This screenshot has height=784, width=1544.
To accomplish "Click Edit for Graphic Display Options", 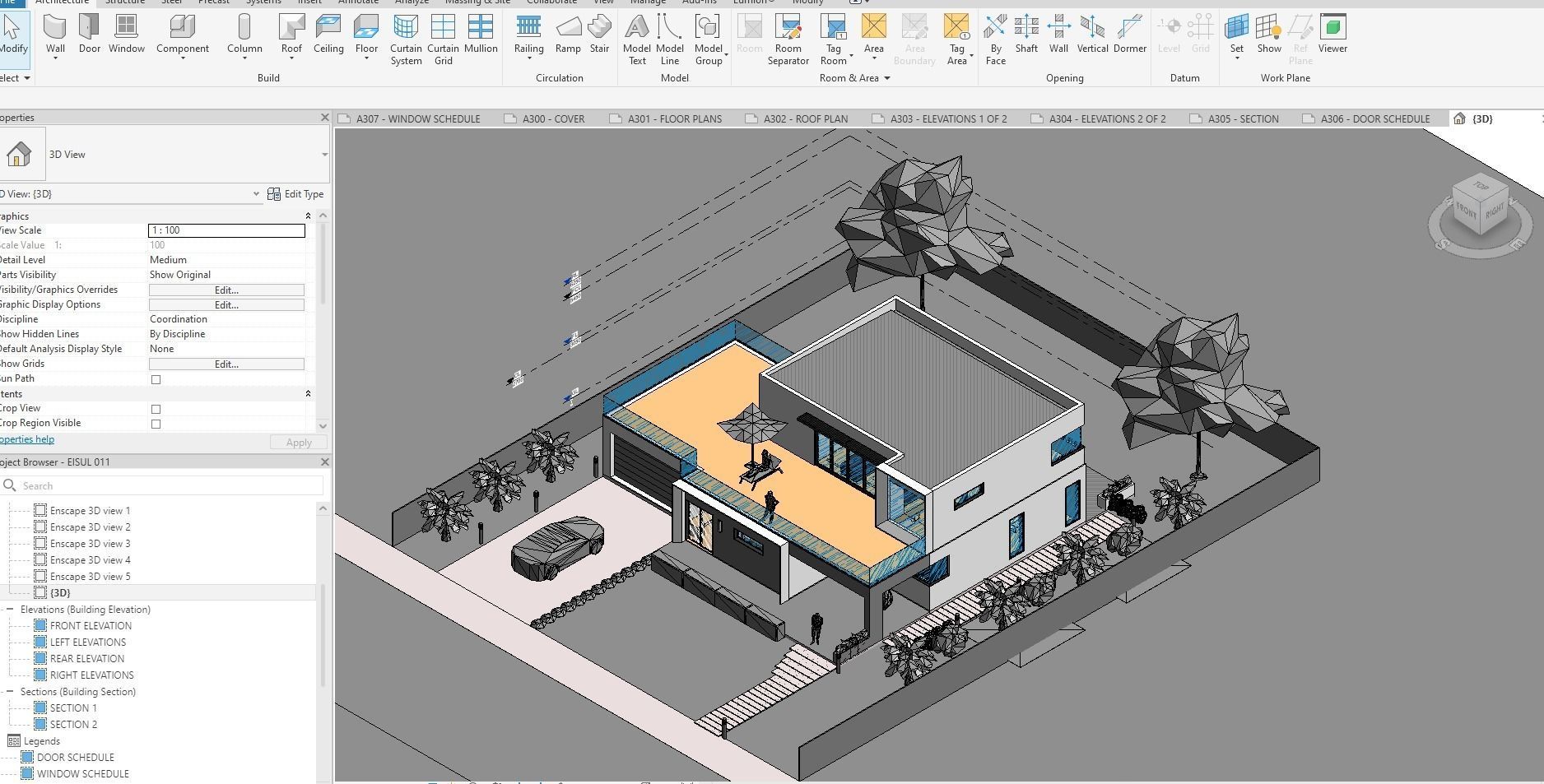I will point(226,305).
